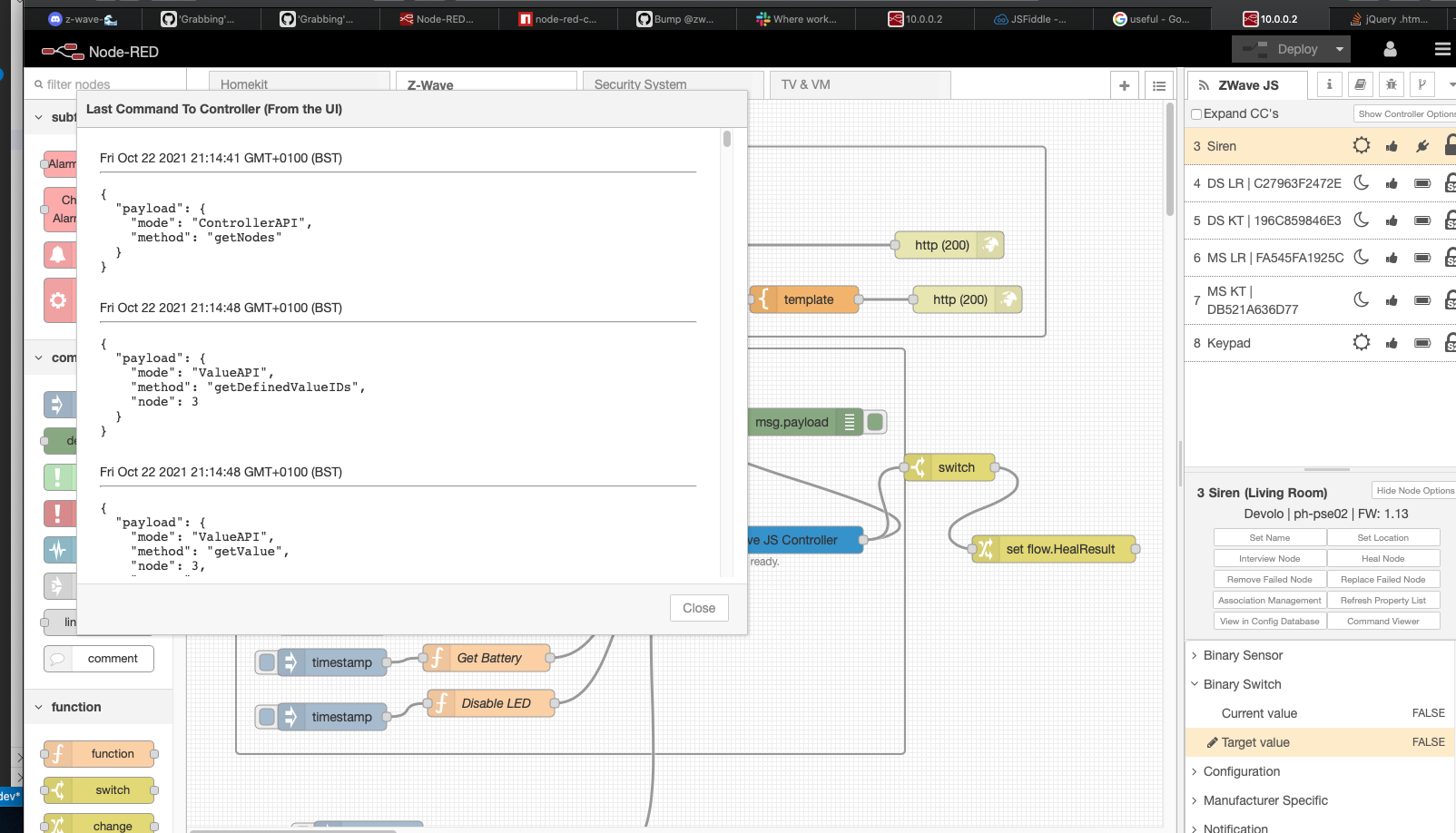1456x833 pixels.
Task: Toggle the msg.payload debug node button
Action: pyautogui.click(x=875, y=422)
